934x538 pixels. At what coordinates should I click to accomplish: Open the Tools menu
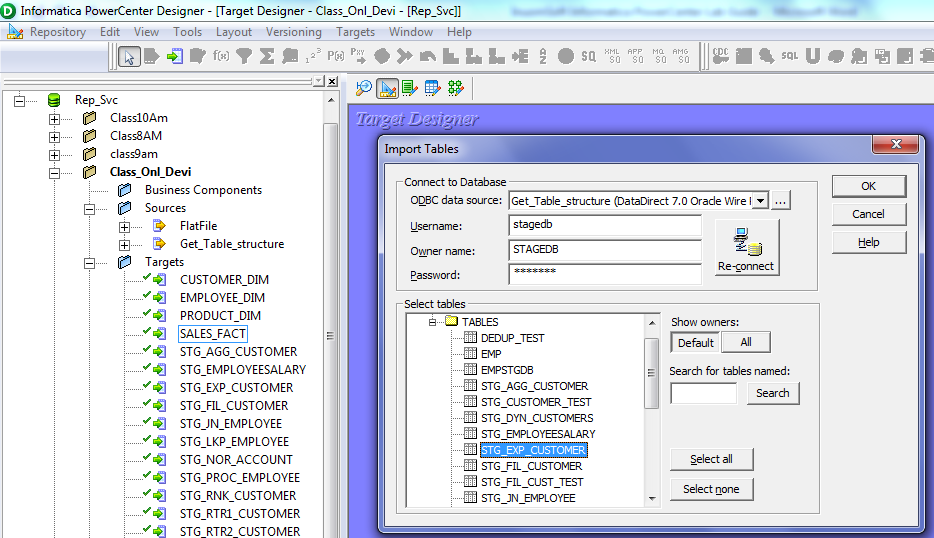188,32
